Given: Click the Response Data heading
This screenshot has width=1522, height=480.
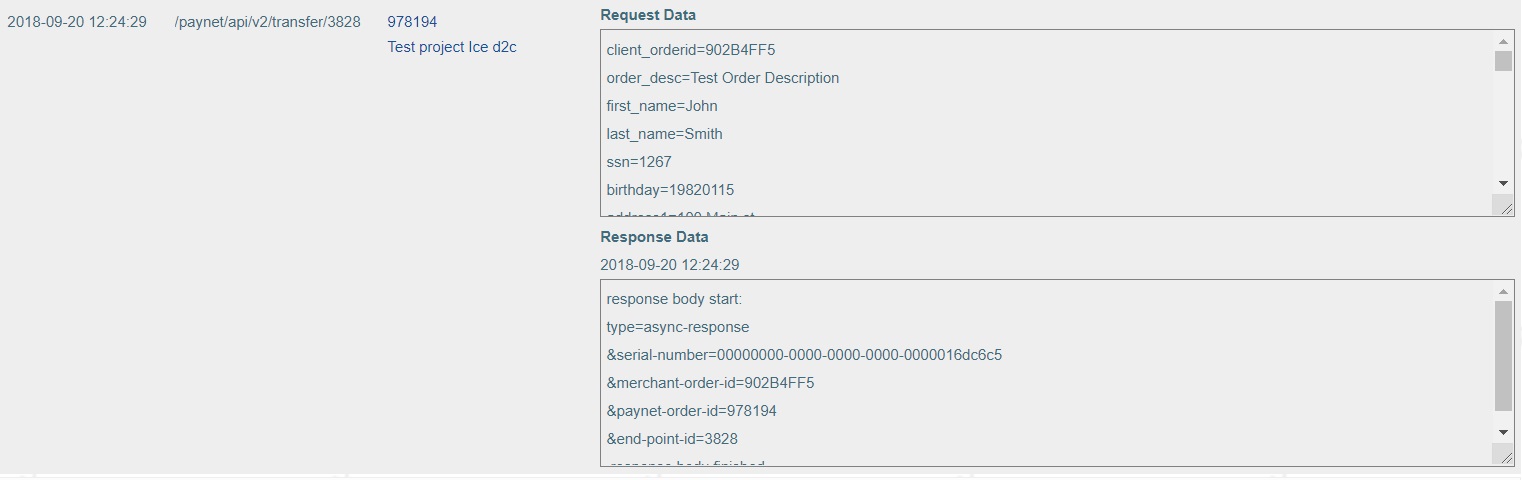Looking at the screenshot, I should [654, 237].
